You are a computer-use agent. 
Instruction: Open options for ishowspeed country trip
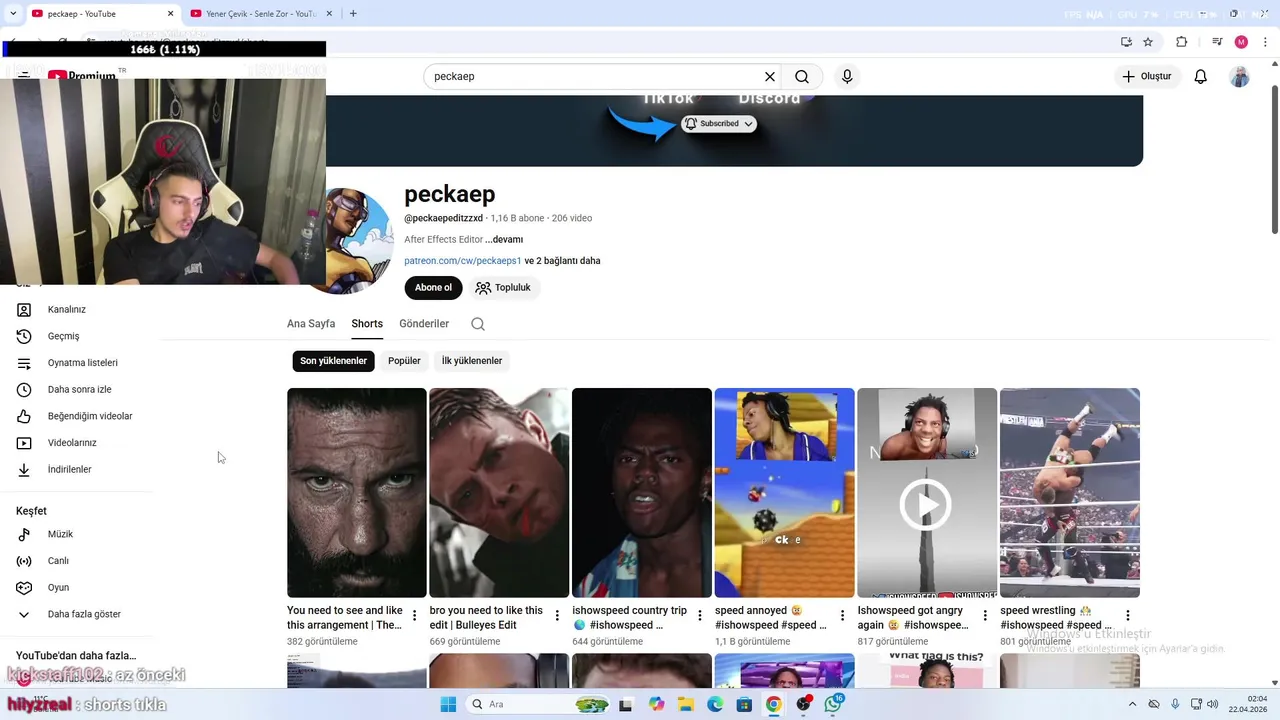pyautogui.click(x=700, y=616)
